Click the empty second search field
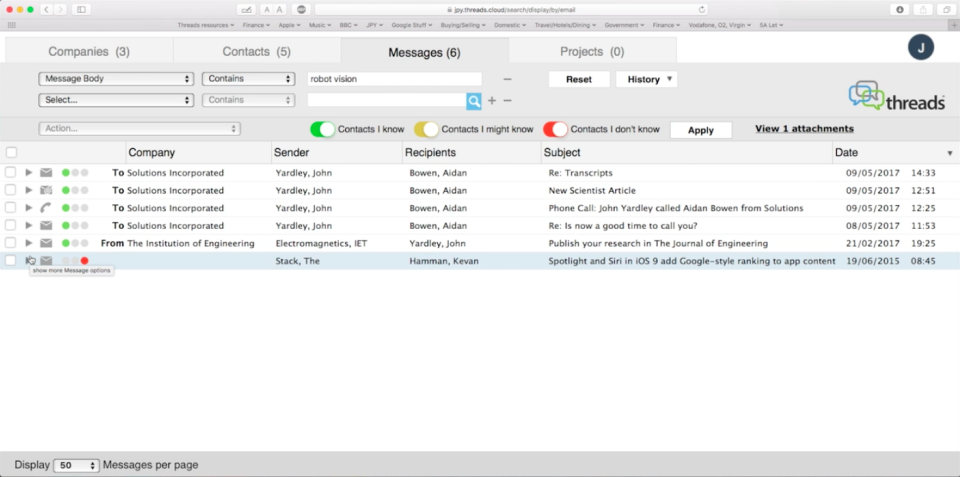Image resolution: width=960 pixels, height=477 pixels. 387,100
